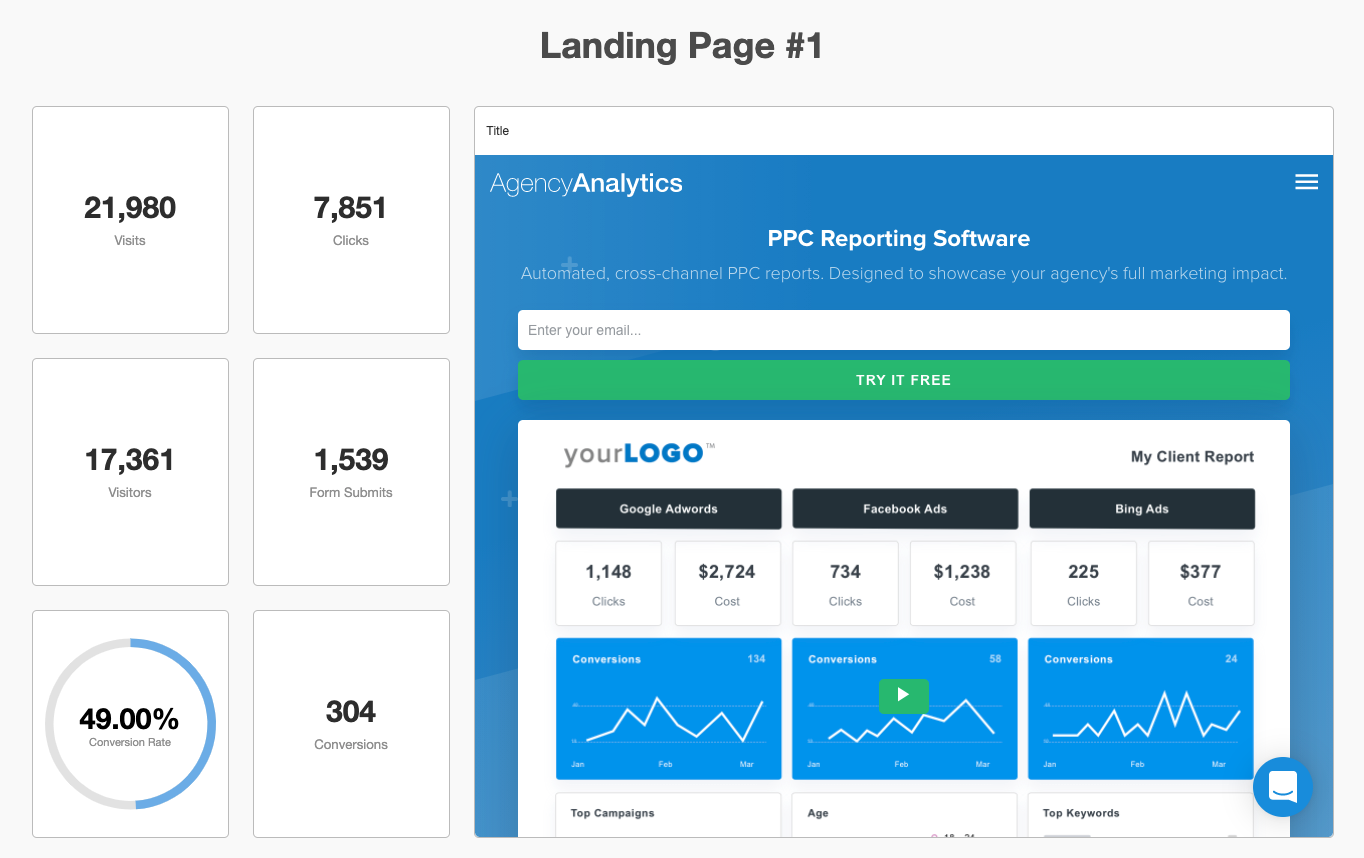The height and width of the screenshot is (858, 1364).
Task: Open the 1,539 Form Submits card
Action: [351, 472]
